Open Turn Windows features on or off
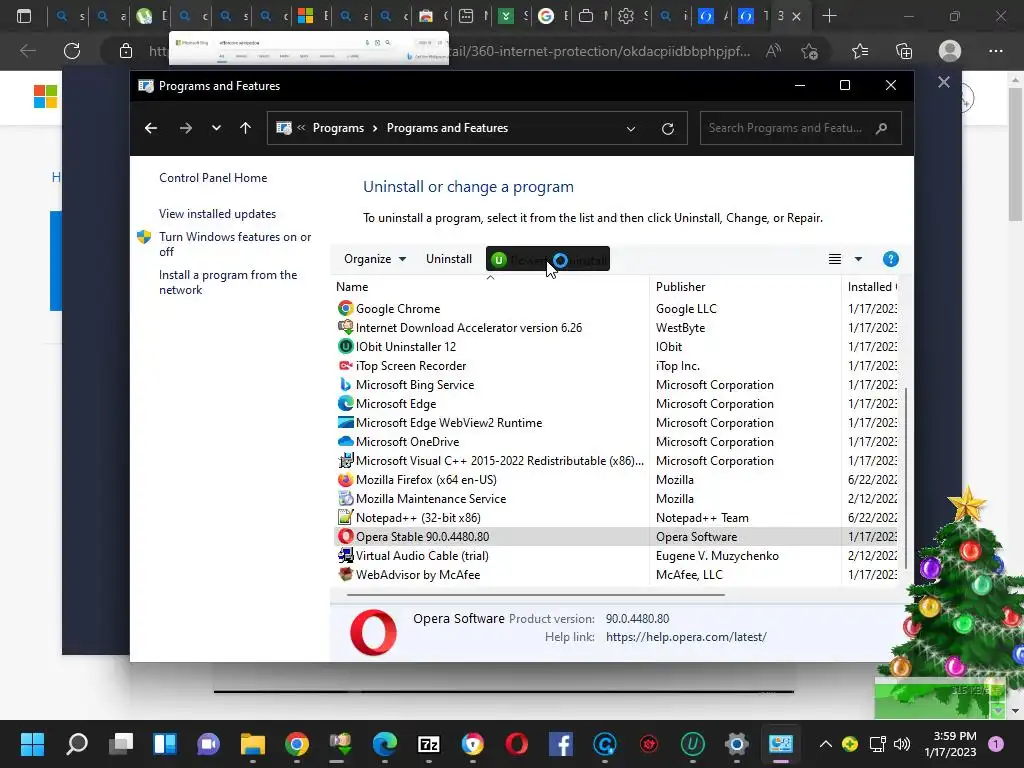 pyautogui.click(x=235, y=244)
